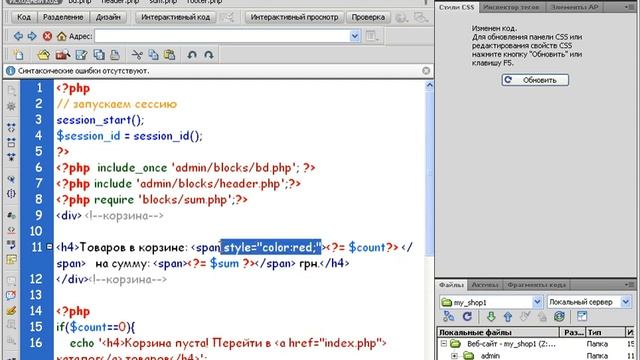Browse in Bridge icon
Screen dimensions: 640x360
(63, 55)
